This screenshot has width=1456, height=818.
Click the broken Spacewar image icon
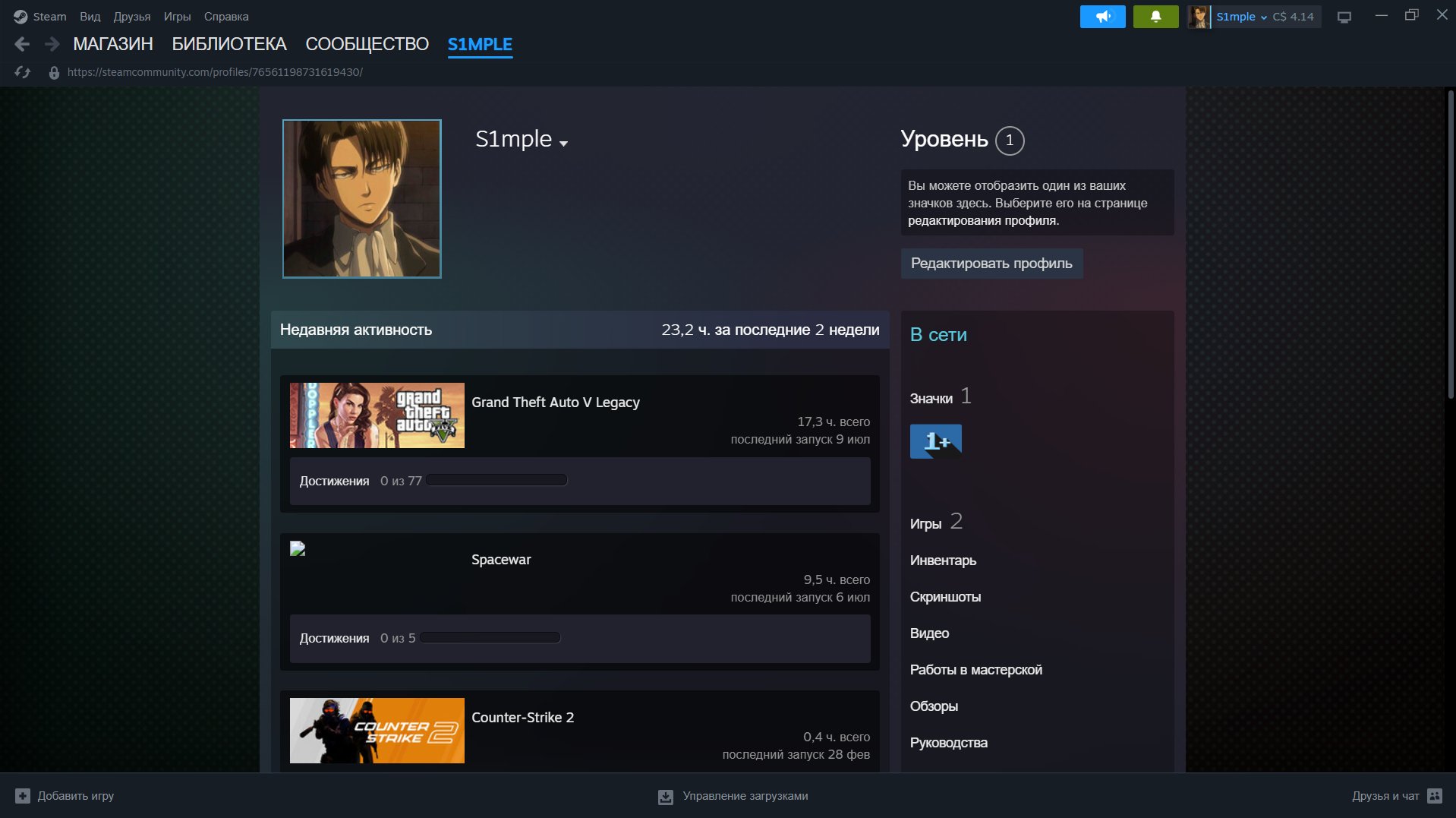298,548
